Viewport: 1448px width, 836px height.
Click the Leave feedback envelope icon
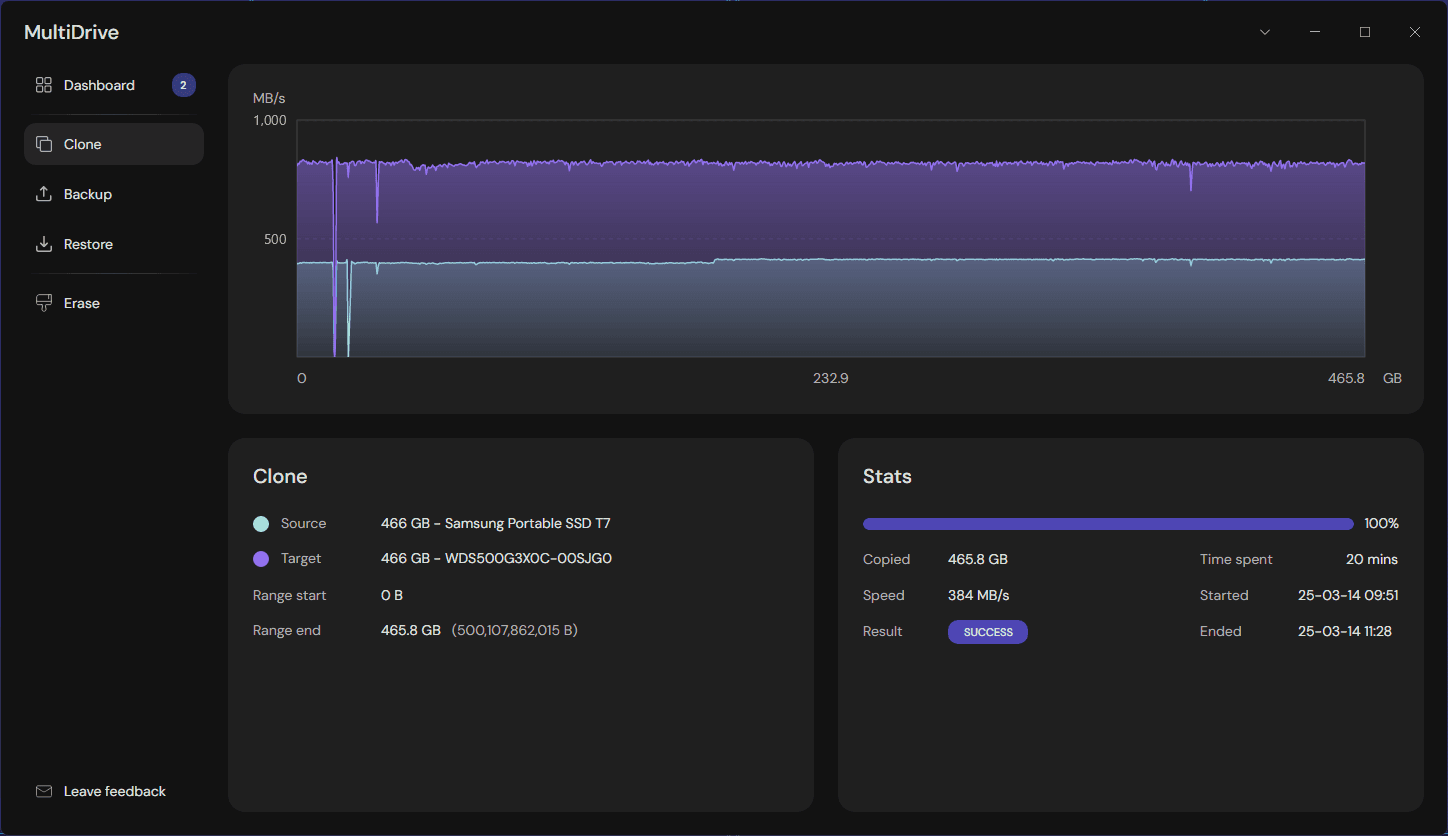click(x=44, y=790)
